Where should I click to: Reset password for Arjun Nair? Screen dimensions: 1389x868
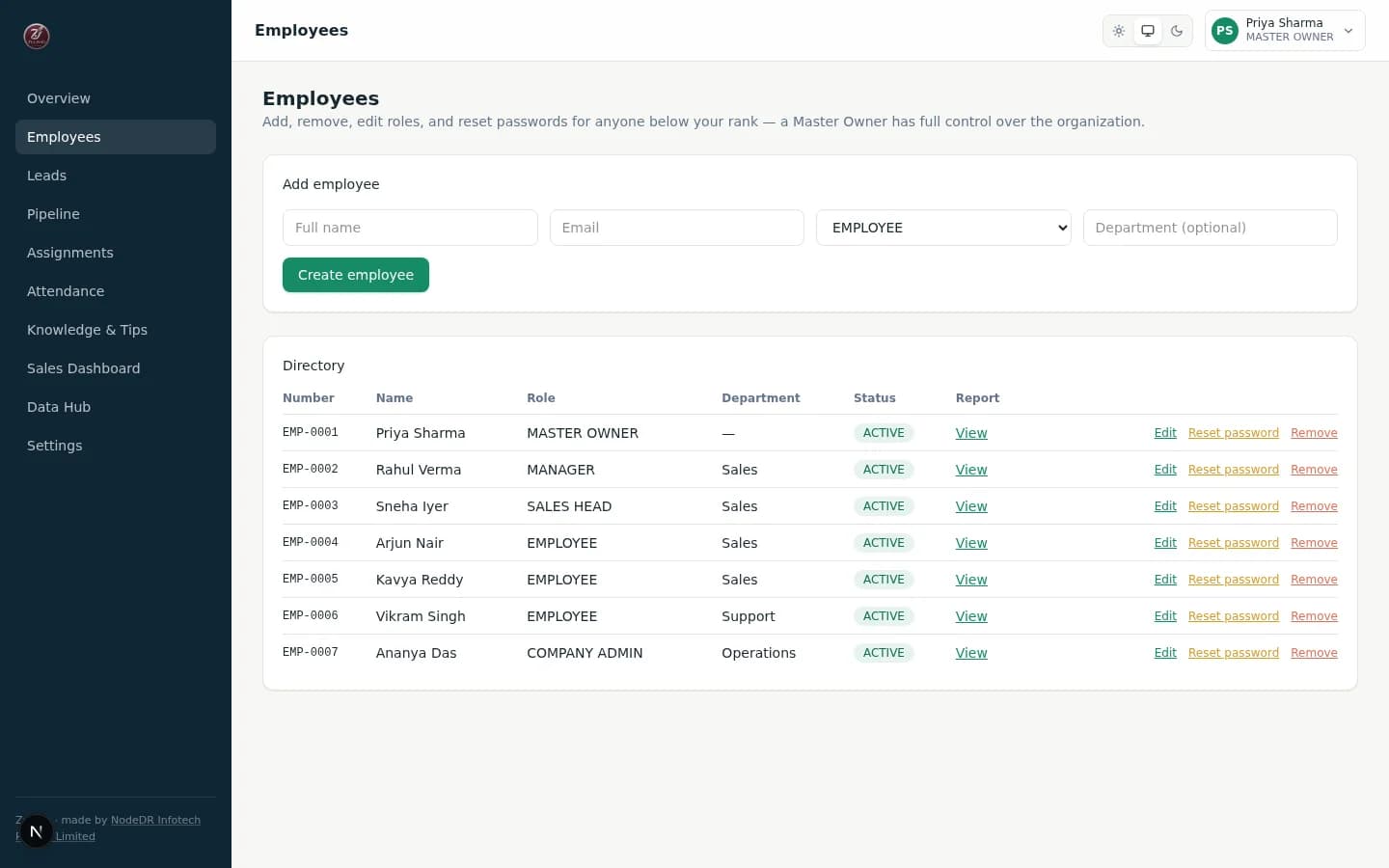pyautogui.click(x=1234, y=543)
